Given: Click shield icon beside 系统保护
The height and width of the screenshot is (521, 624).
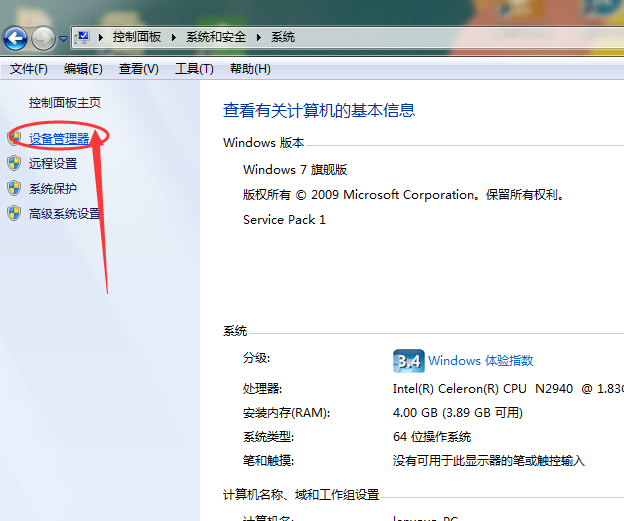Looking at the screenshot, I should coord(14,188).
